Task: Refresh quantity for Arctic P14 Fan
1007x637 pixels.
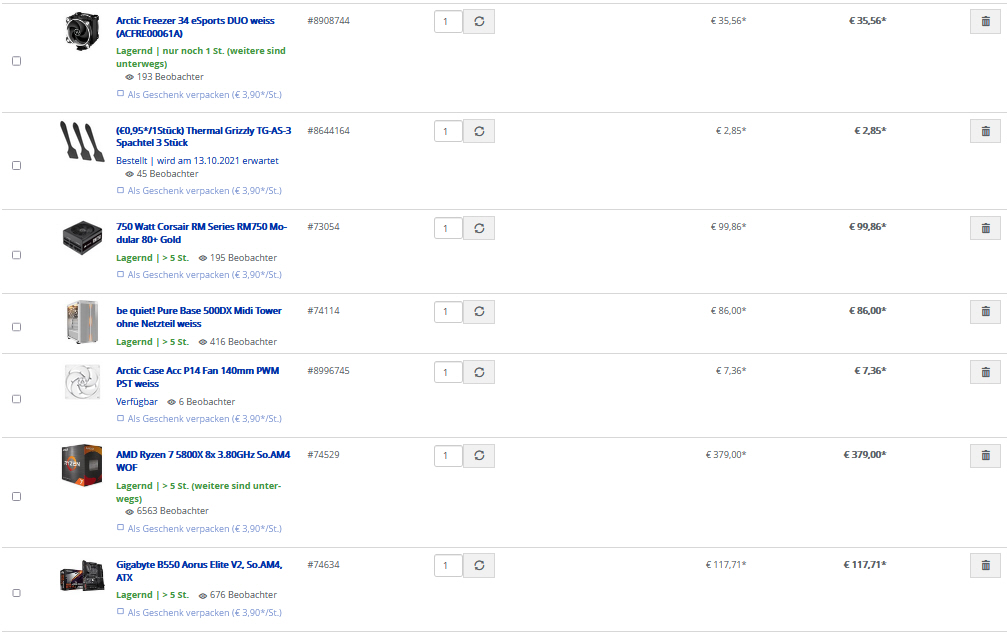Action: pyautogui.click(x=479, y=372)
